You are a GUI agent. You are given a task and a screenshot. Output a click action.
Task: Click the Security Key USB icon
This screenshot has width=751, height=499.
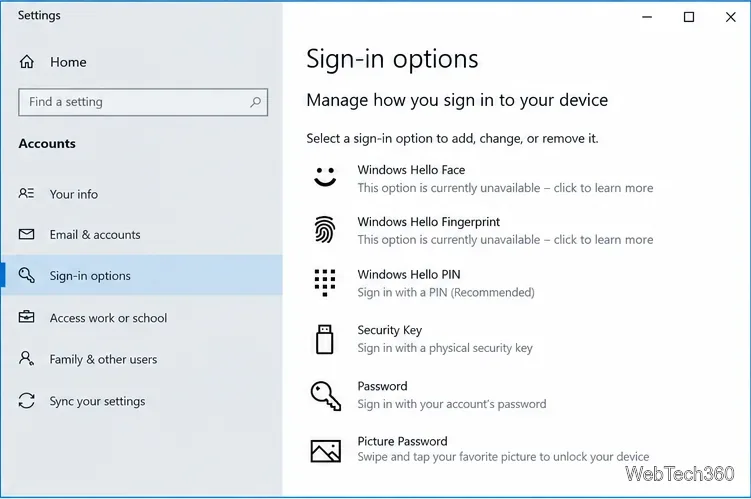pyautogui.click(x=325, y=339)
